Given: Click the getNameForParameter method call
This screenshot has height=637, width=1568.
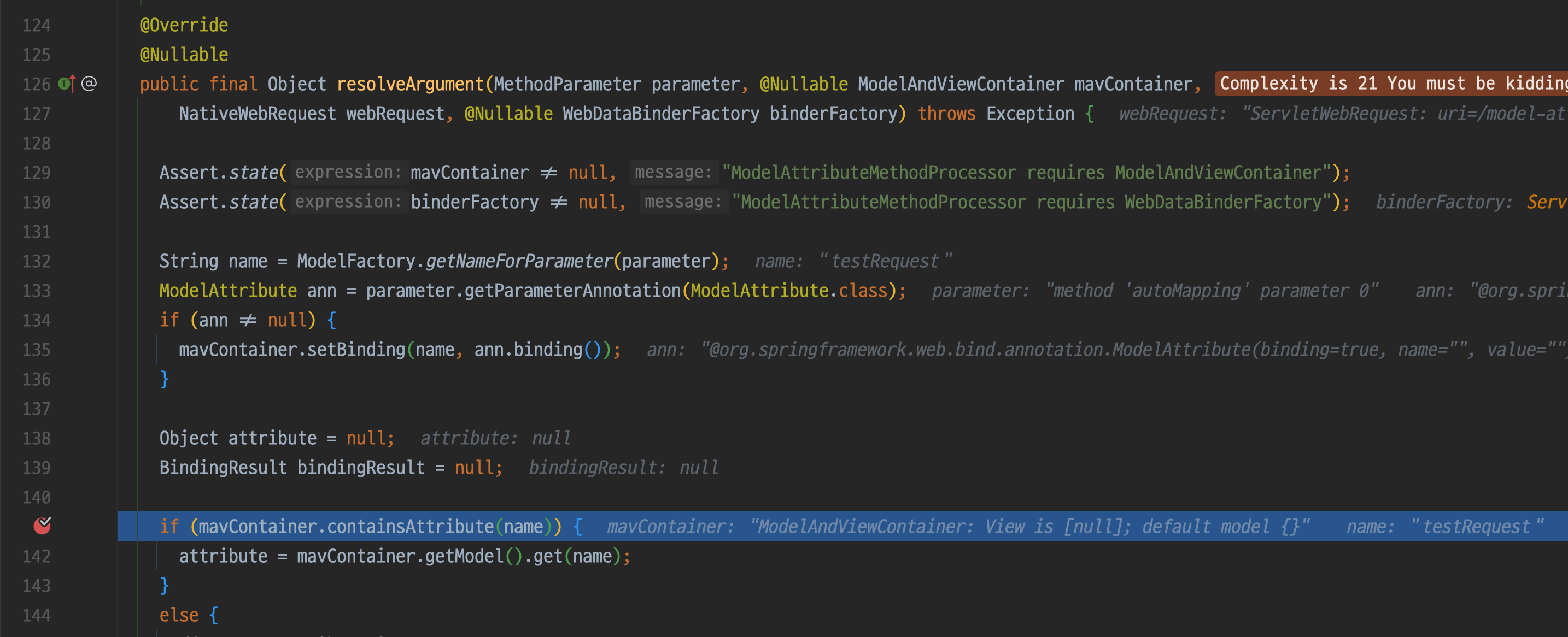Looking at the screenshot, I should coord(519,261).
